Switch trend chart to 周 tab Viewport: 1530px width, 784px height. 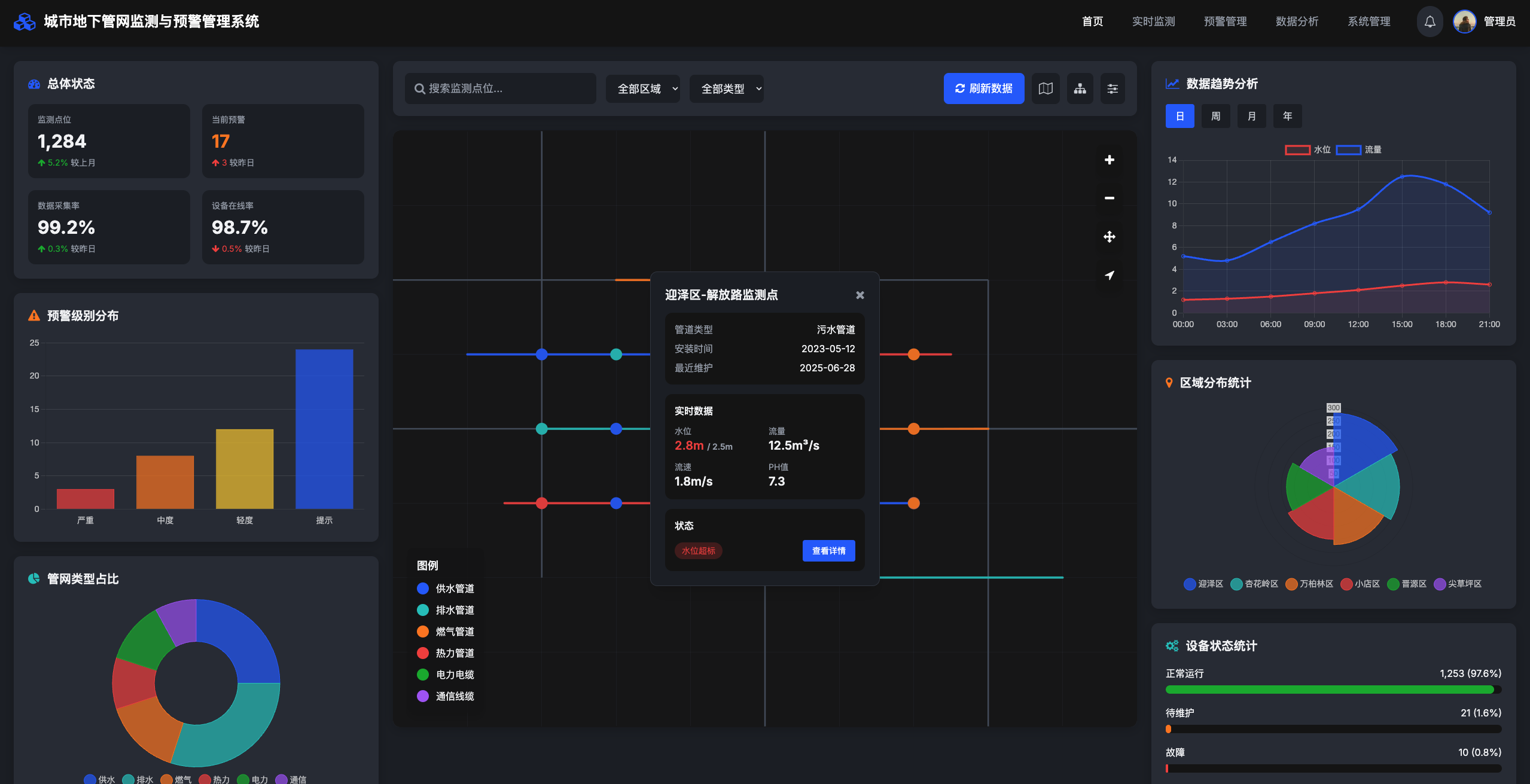1215,116
